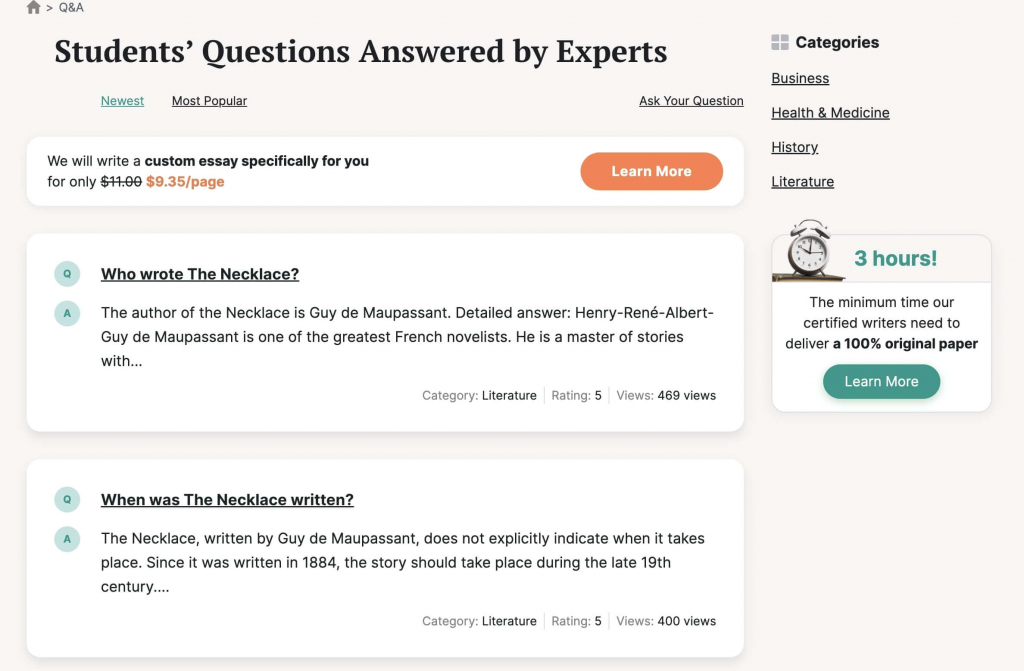Open the Business category

800,78
